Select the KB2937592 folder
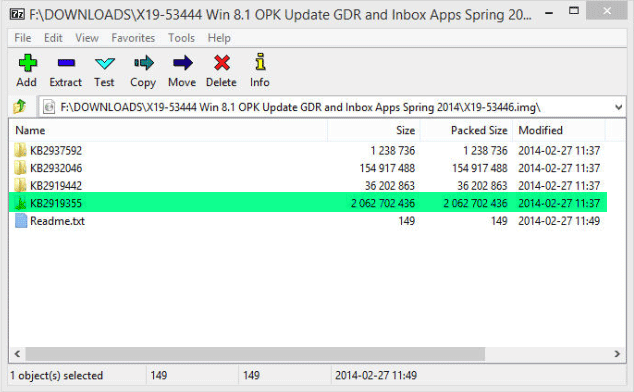Viewport: 634px width, 392px height. [56, 150]
